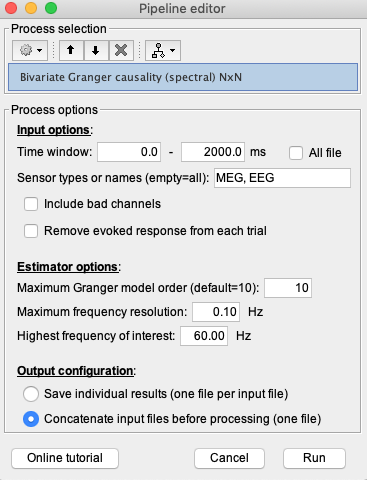Move selected process down with arrow icon

[x=96, y=50]
